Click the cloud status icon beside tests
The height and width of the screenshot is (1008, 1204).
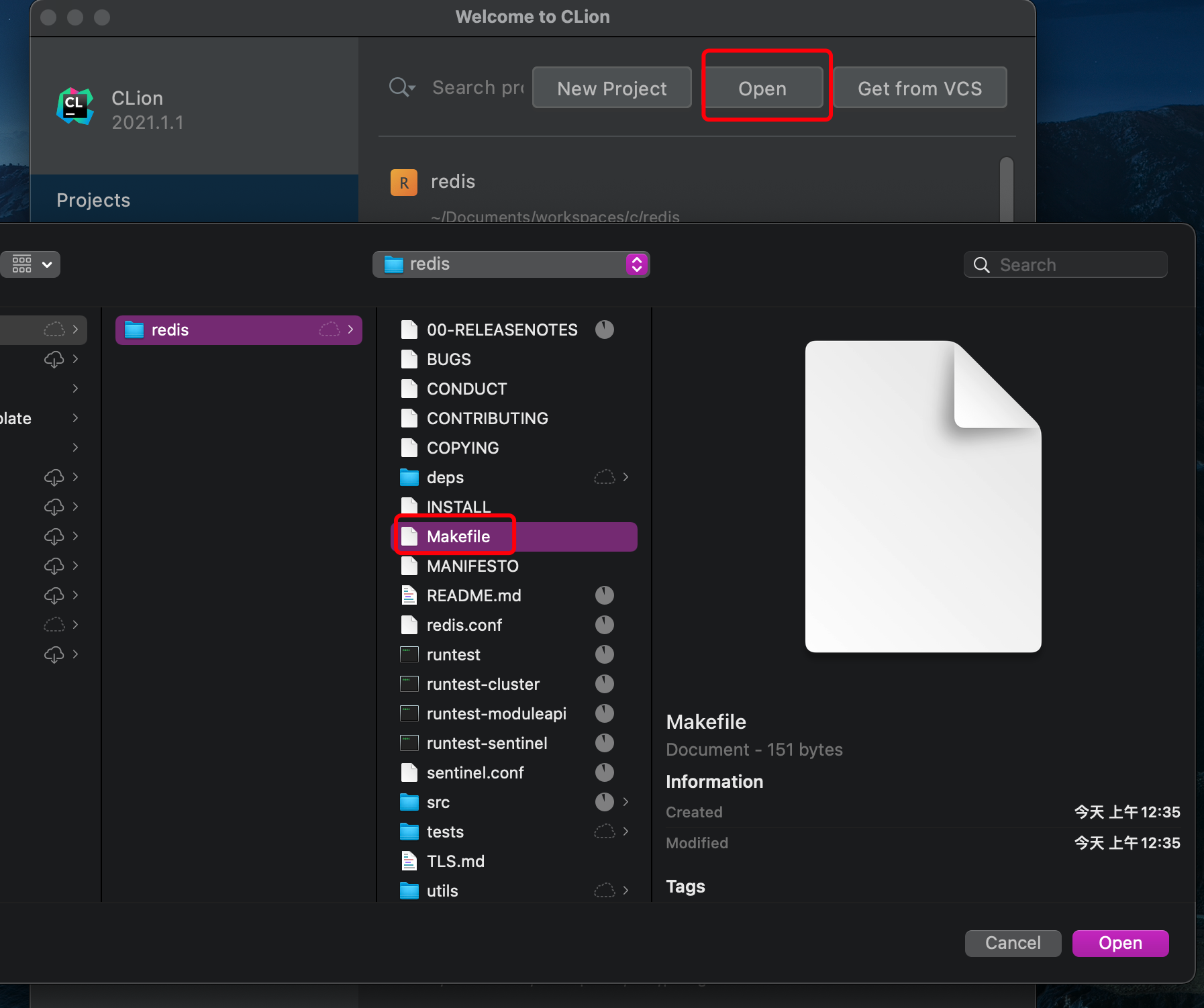(x=605, y=831)
